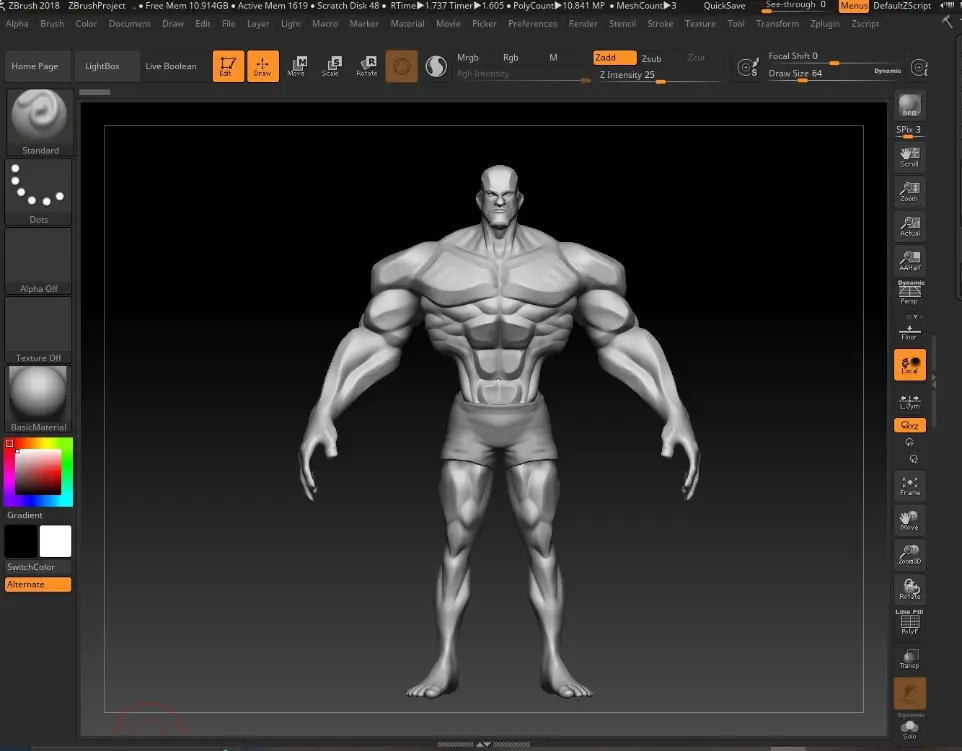Viewport: 962px width, 751px height.
Task: Open the BasicMaterial selector
Action: click(x=39, y=399)
